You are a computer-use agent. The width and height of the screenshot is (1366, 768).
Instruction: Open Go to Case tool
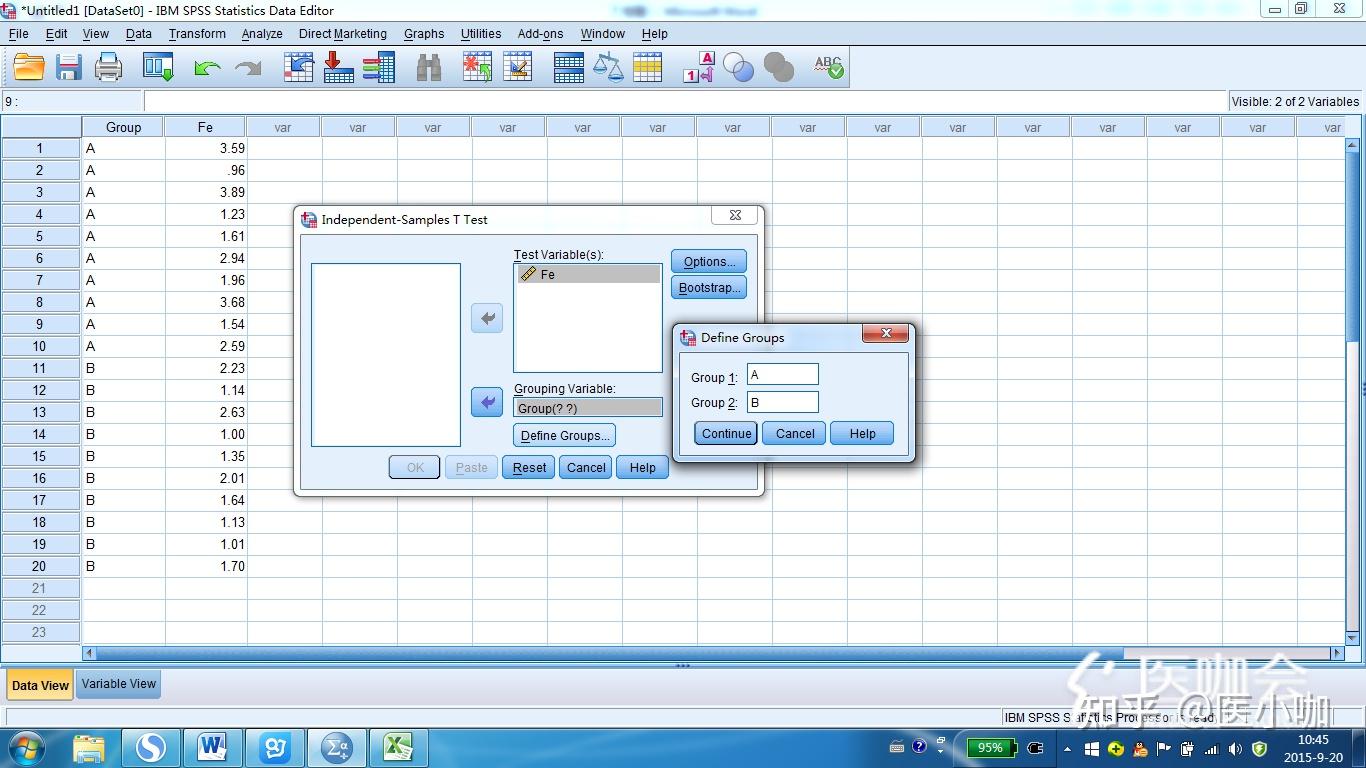click(x=299, y=67)
